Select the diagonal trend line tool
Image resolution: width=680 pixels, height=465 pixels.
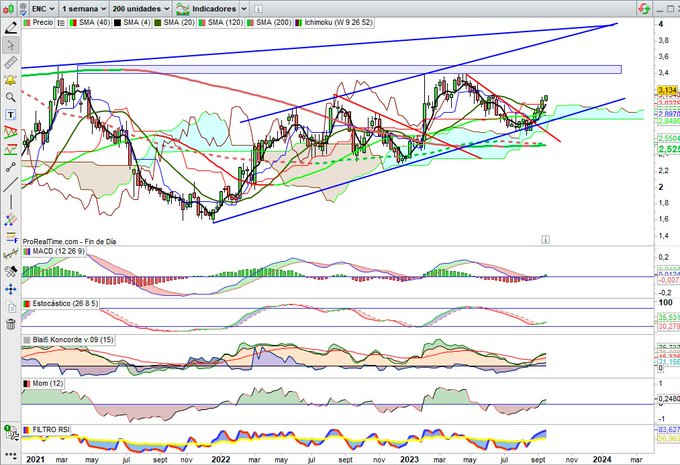coord(10,184)
